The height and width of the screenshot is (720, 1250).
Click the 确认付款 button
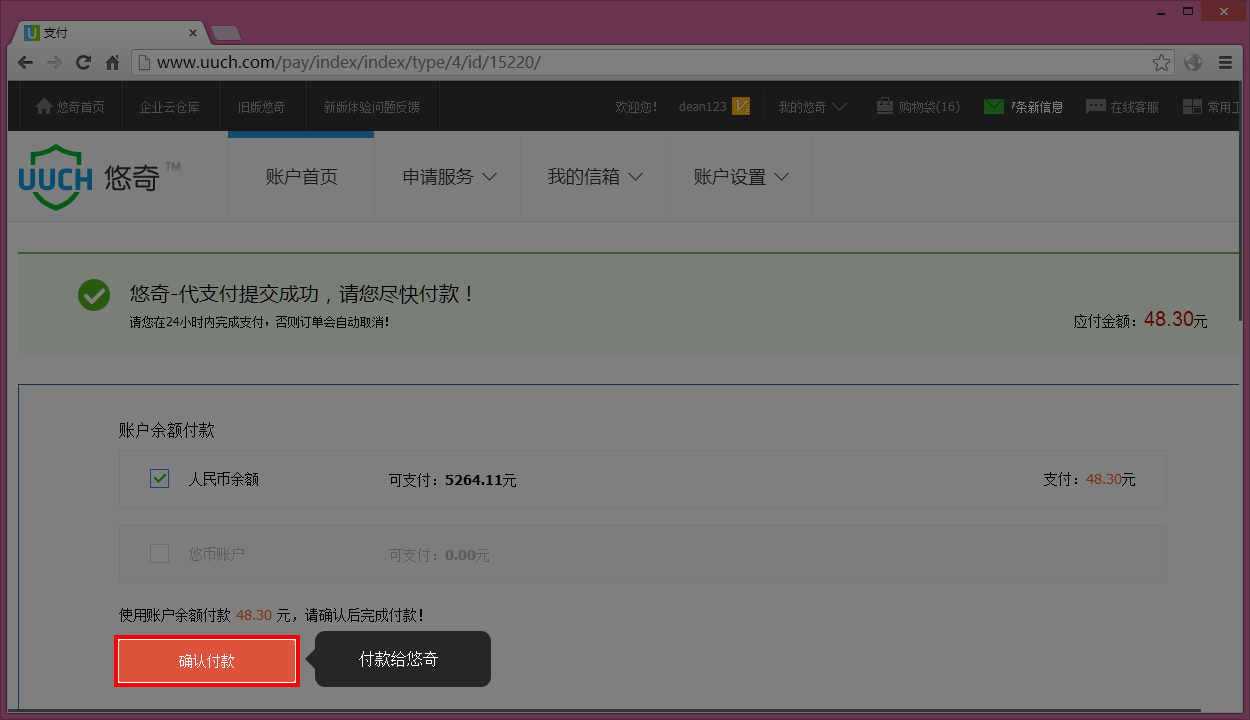(207, 661)
